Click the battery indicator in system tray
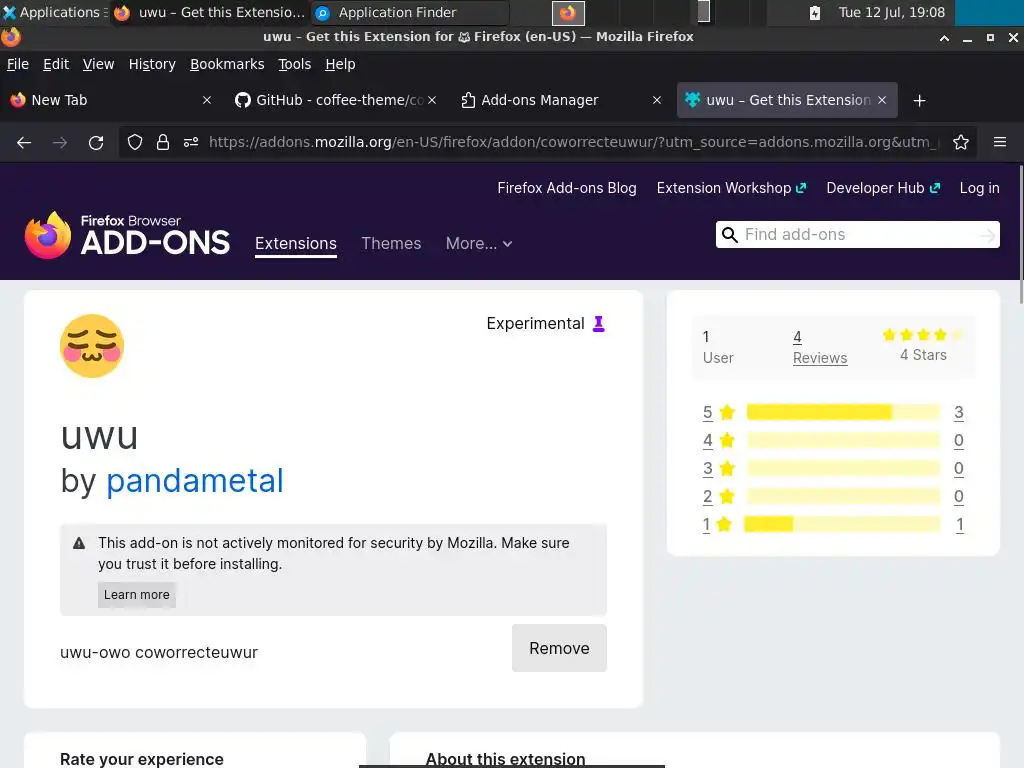The width and height of the screenshot is (1024, 768). coord(814,12)
